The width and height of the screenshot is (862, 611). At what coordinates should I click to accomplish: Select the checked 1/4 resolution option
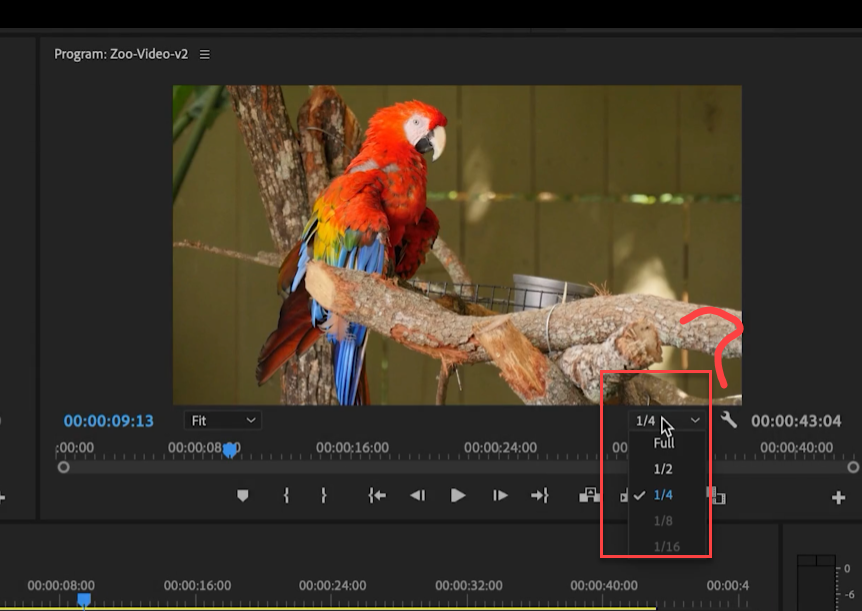tap(663, 494)
